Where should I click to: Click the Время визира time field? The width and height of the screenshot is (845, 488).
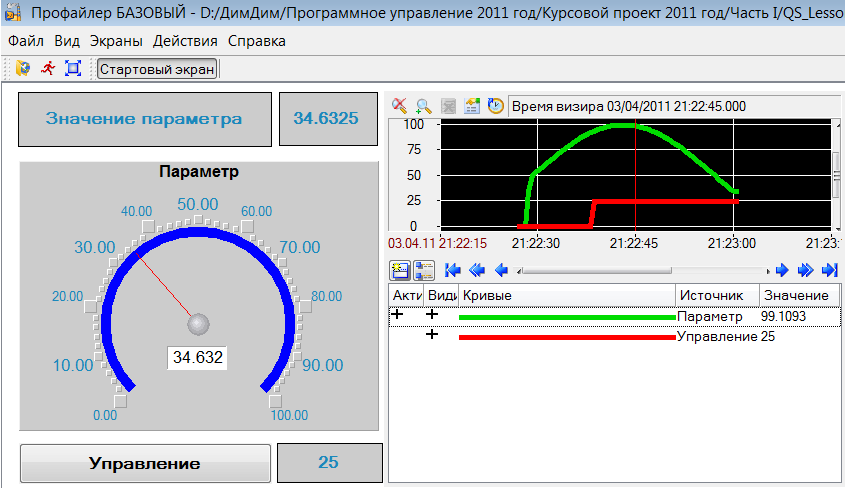pos(673,106)
